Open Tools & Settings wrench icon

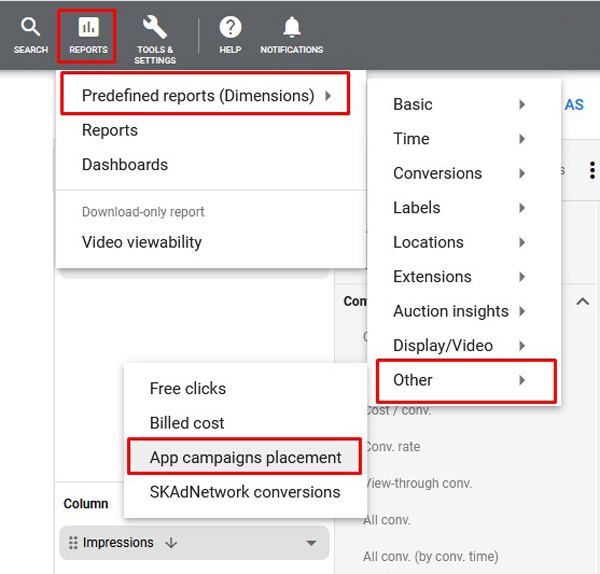(x=154, y=28)
